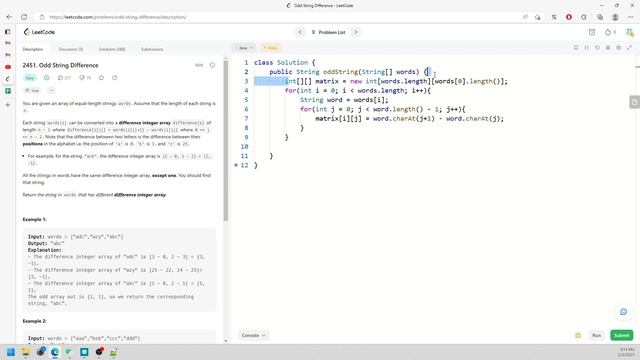Open the LeetCode home logo
Viewport: 640px width, 360px height.
39,32
